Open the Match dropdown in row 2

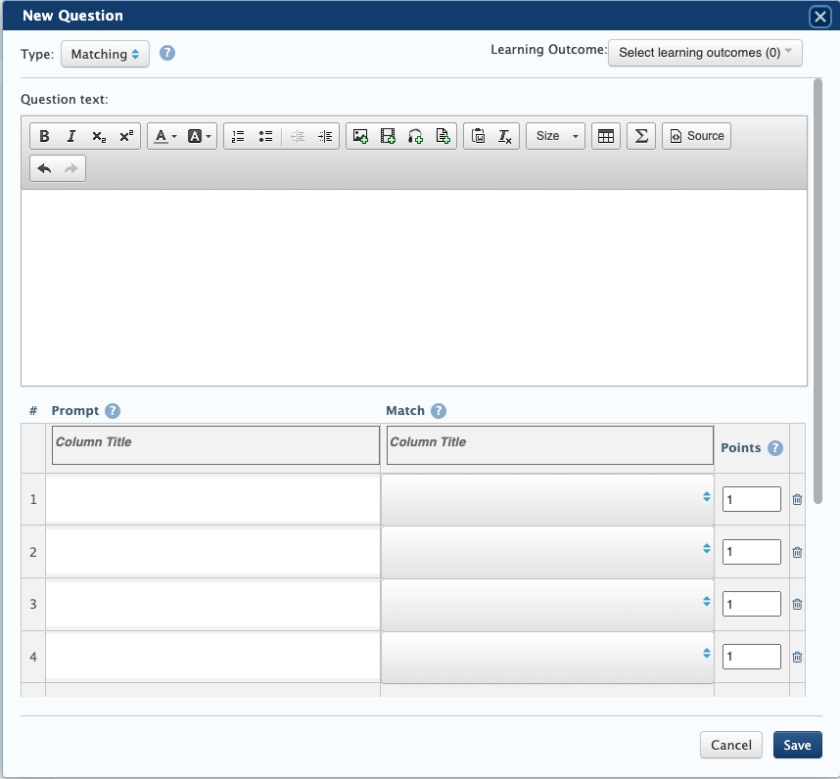(547, 551)
